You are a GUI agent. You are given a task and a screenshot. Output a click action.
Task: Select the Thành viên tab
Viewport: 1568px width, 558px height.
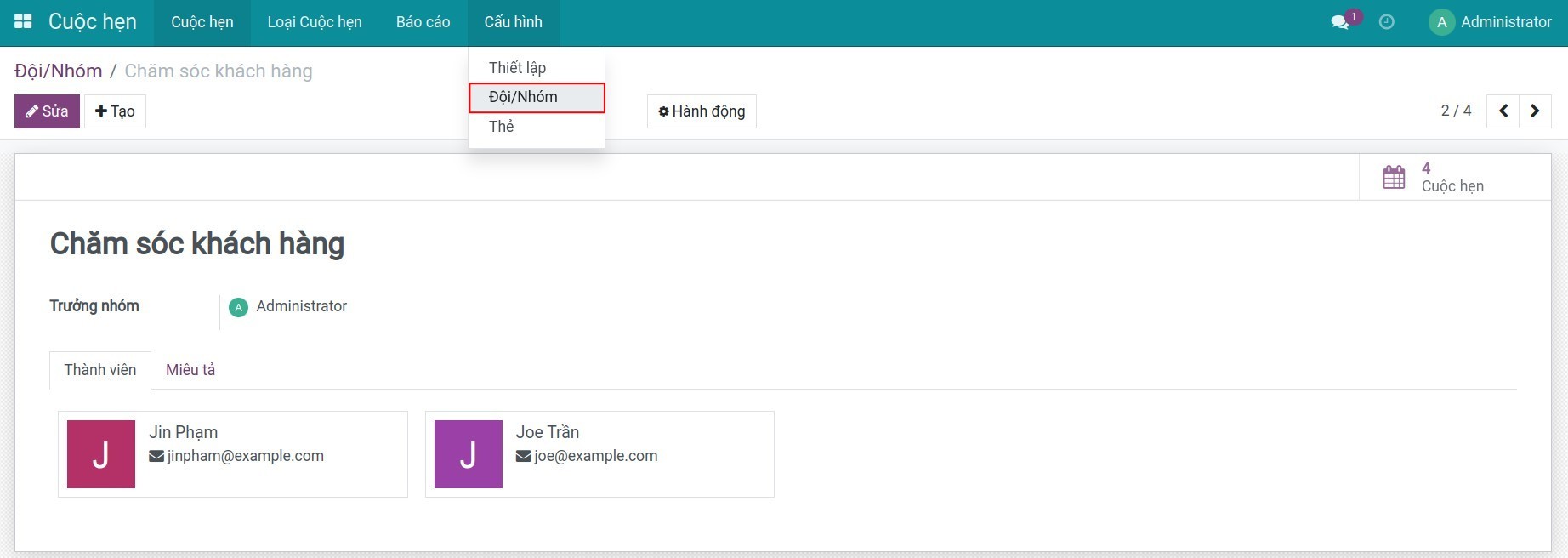pos(100,370)
